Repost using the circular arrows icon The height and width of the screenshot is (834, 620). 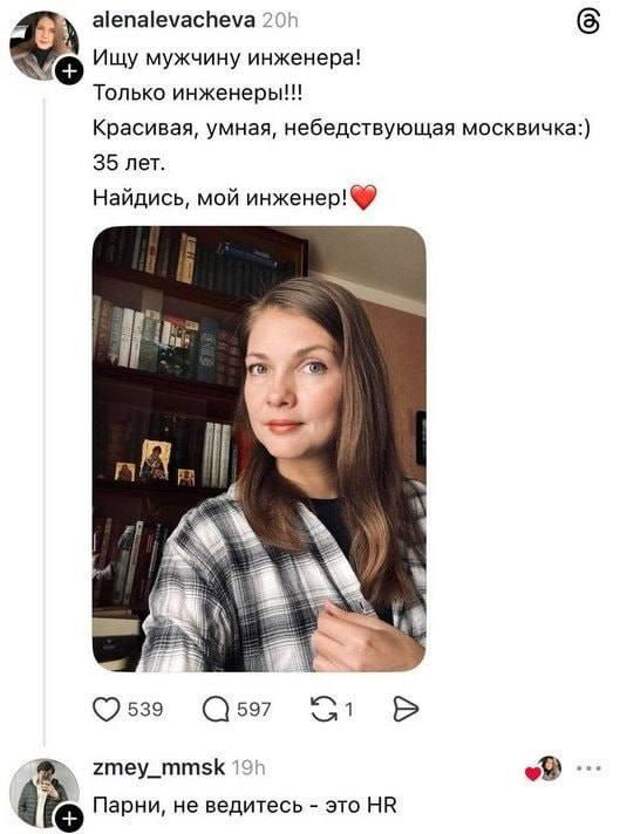click(x=324, y=710)
